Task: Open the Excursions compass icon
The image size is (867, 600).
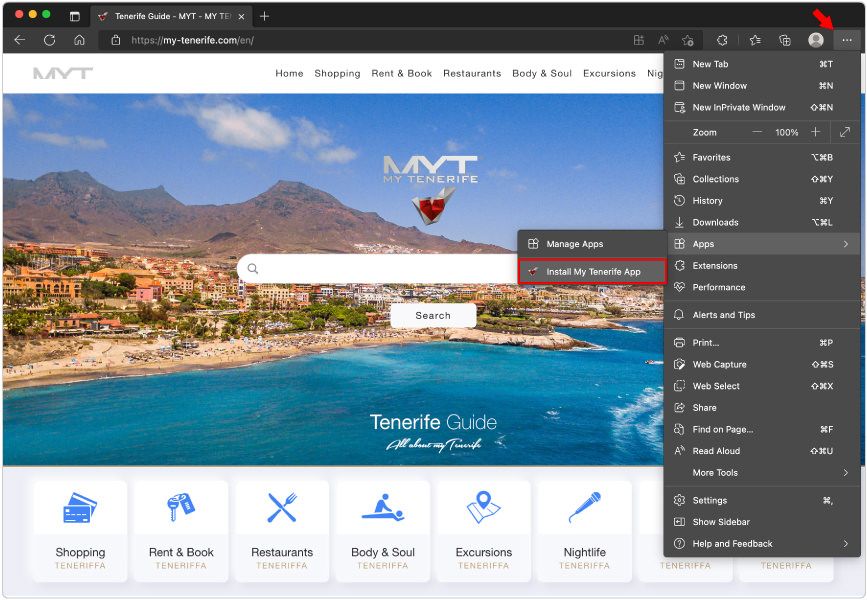Action: click(x=484, y=506)
